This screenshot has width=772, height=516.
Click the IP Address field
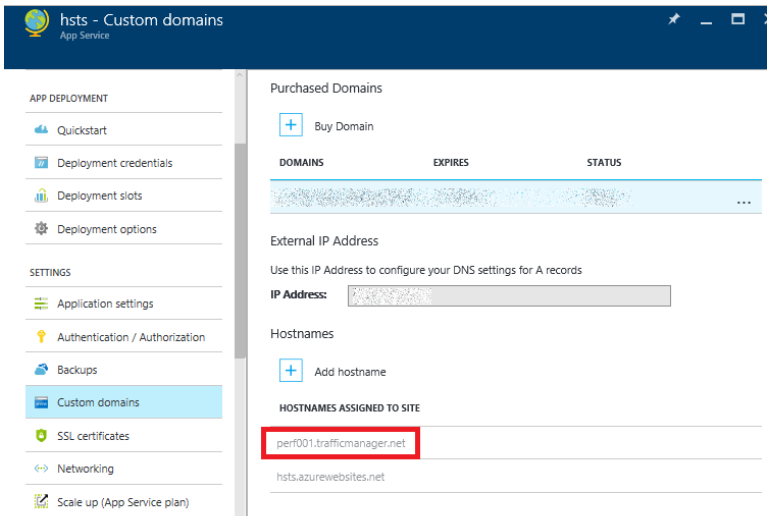click(508, 296)
